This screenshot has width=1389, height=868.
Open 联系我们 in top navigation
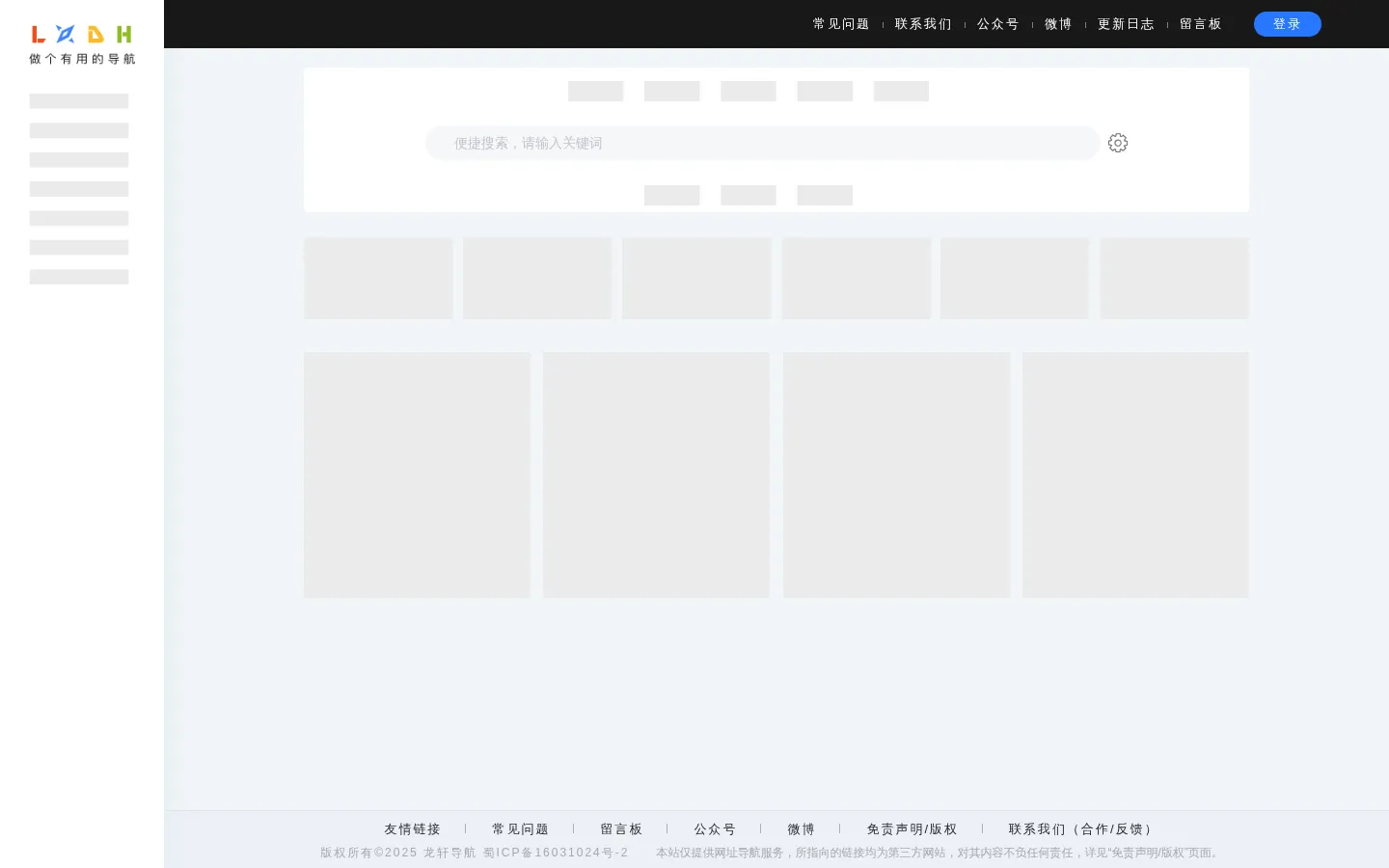click(923, 24)
